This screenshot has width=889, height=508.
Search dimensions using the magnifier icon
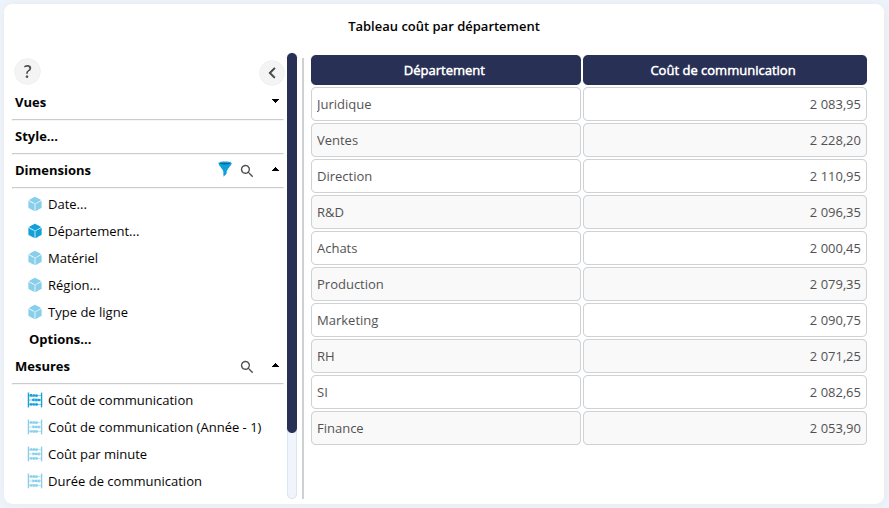point(247,171)
